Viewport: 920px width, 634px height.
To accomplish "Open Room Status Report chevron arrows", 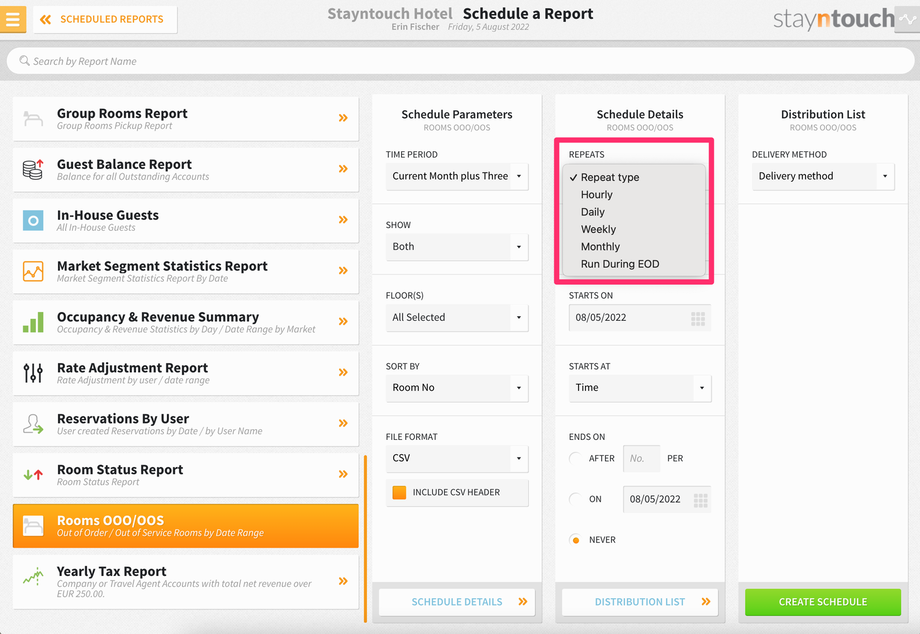I will pyautogui.click(x=343, y=474).
